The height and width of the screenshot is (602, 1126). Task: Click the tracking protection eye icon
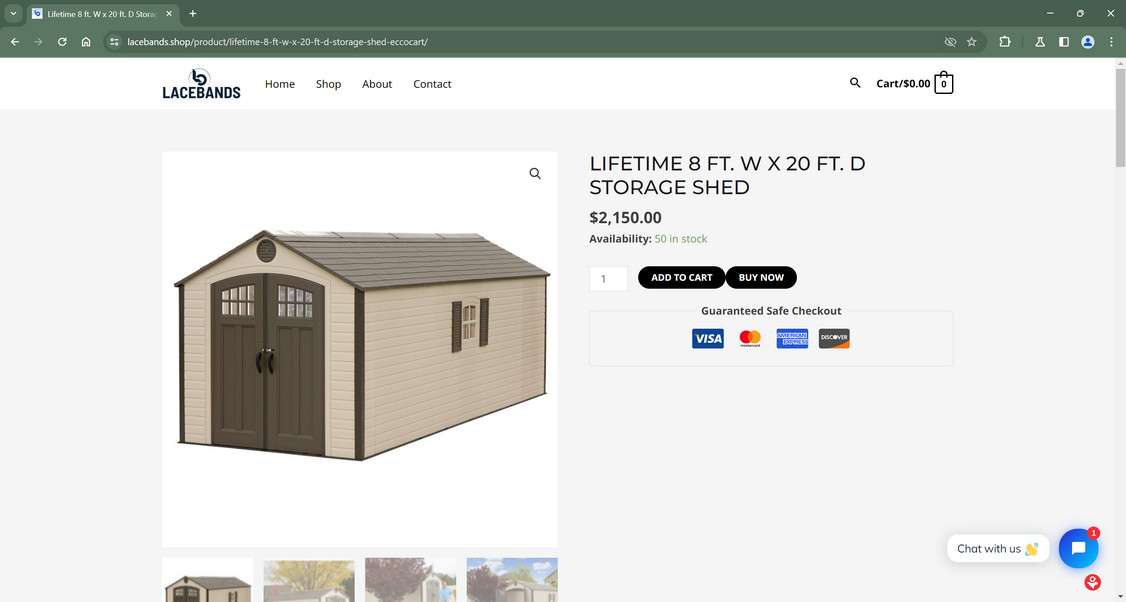click(950, 42)
